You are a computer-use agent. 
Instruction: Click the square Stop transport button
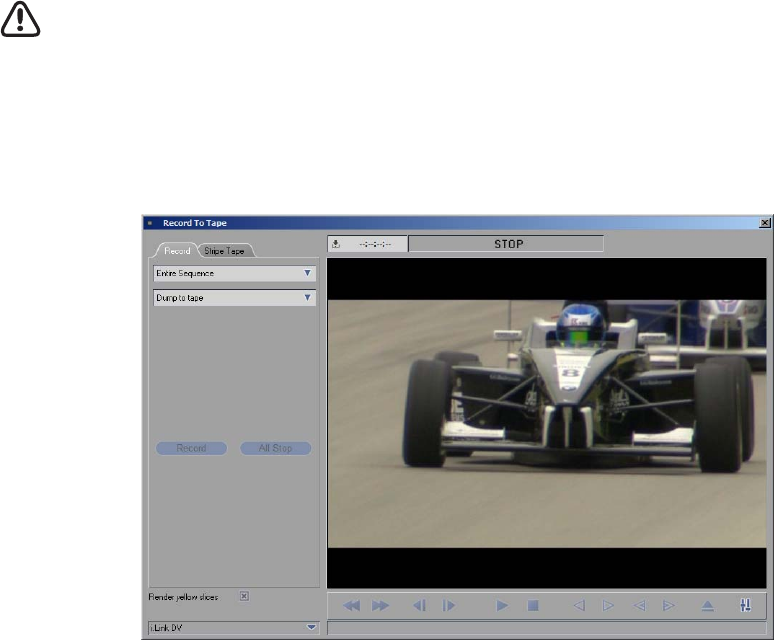click(533, 605)
